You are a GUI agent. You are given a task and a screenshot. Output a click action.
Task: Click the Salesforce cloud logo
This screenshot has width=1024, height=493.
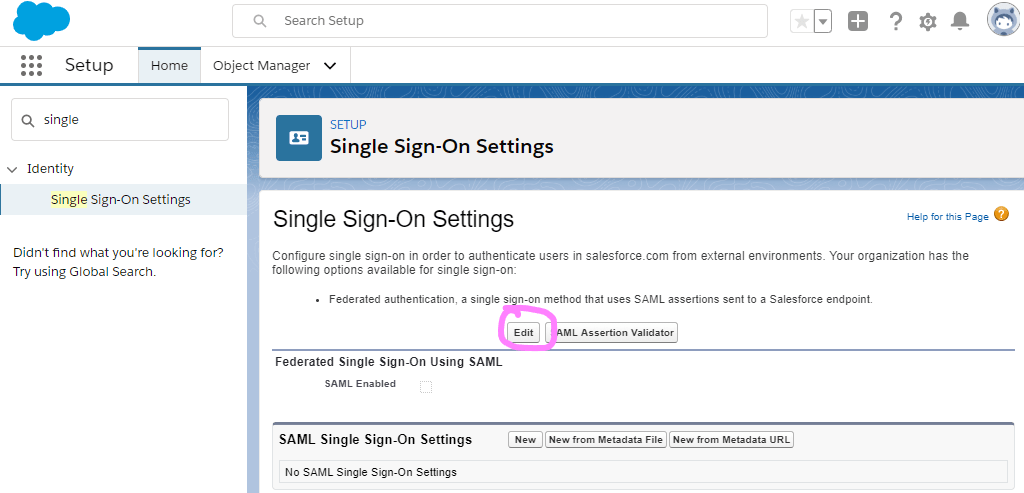point(41,21)
